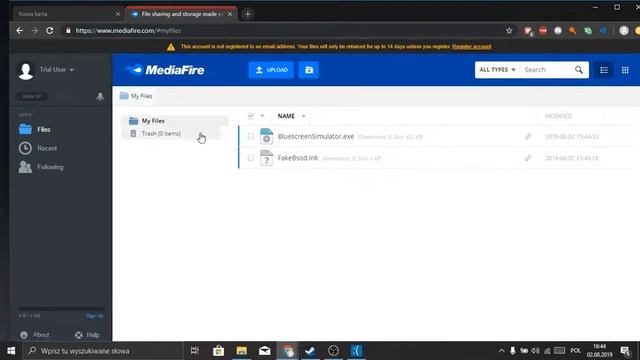The width and height of the screenshot is (640, 360).
Task: Check the BluescreenSimulator.exe checkbox
Action: click(x=251, y=136)
